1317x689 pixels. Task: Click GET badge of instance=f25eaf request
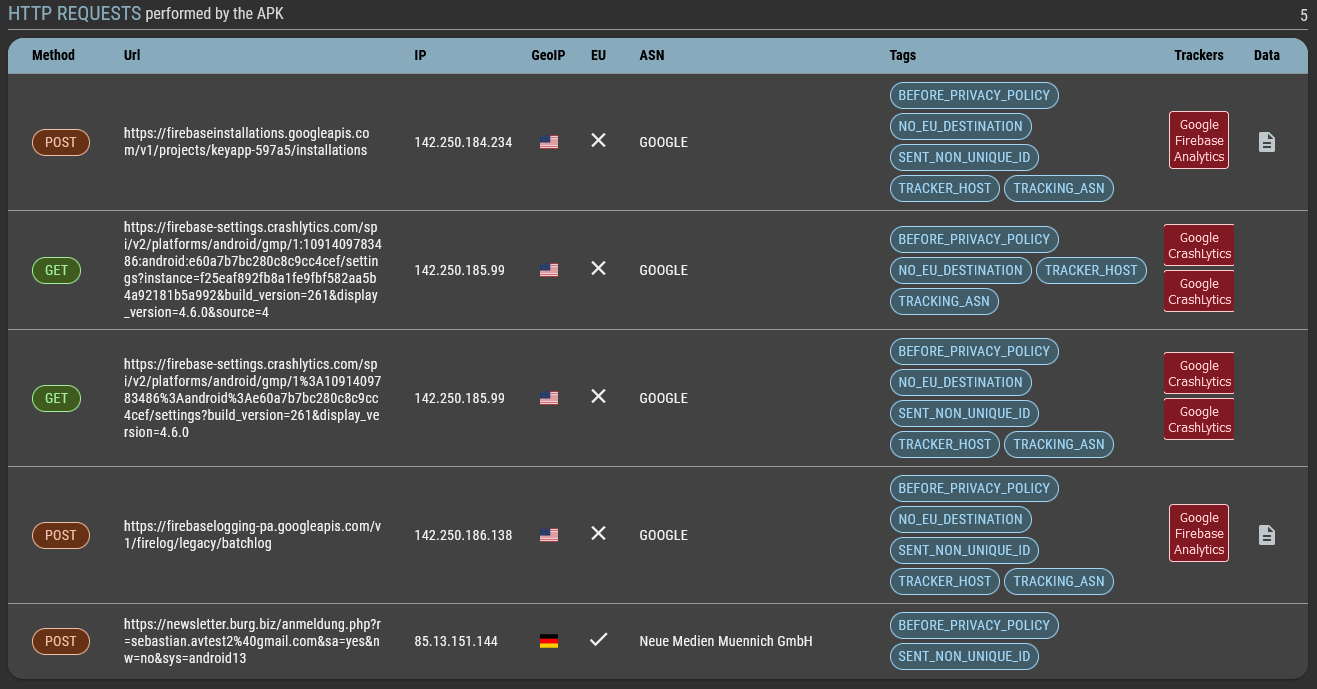(x=57, y=270)
